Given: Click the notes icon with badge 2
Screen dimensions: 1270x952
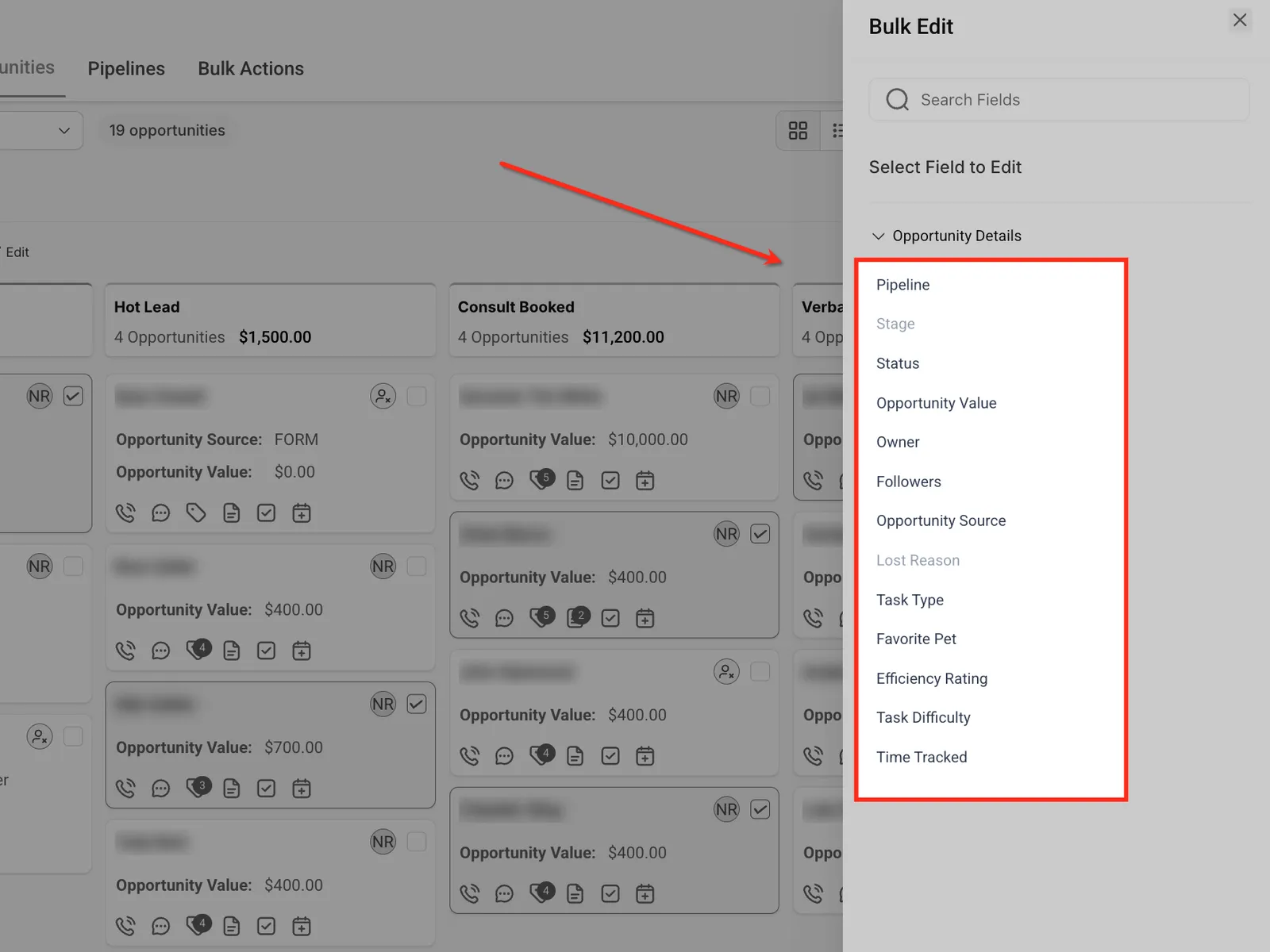Looking at the screenshot, I should click(578, 617).
